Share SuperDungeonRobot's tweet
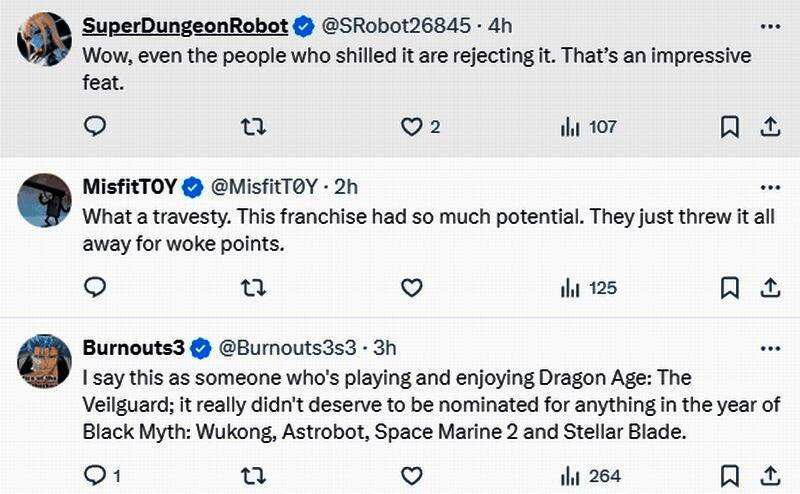 (770, 127)
